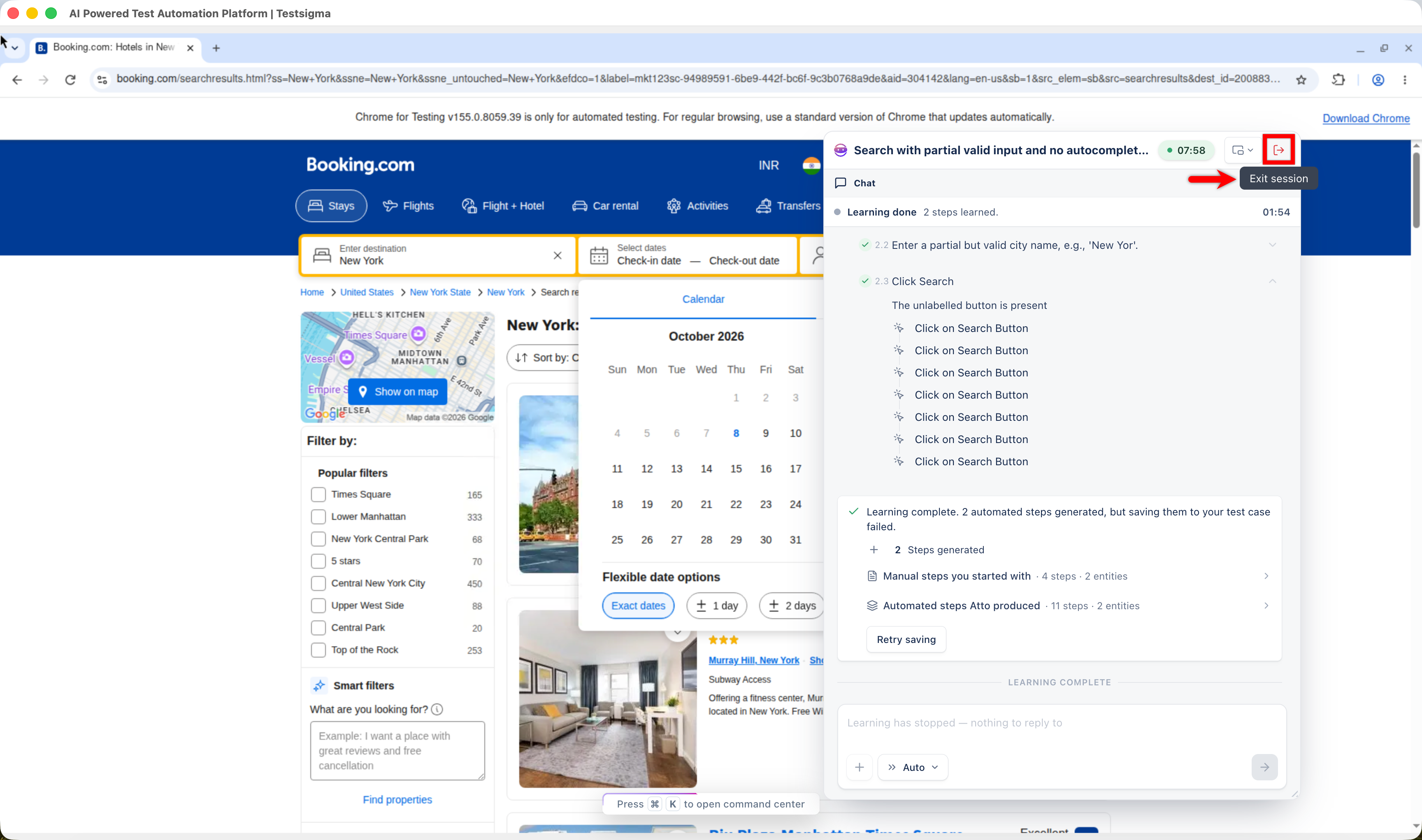Clear destination with the X icon
1422x840 pixels.
click(558, 255)
